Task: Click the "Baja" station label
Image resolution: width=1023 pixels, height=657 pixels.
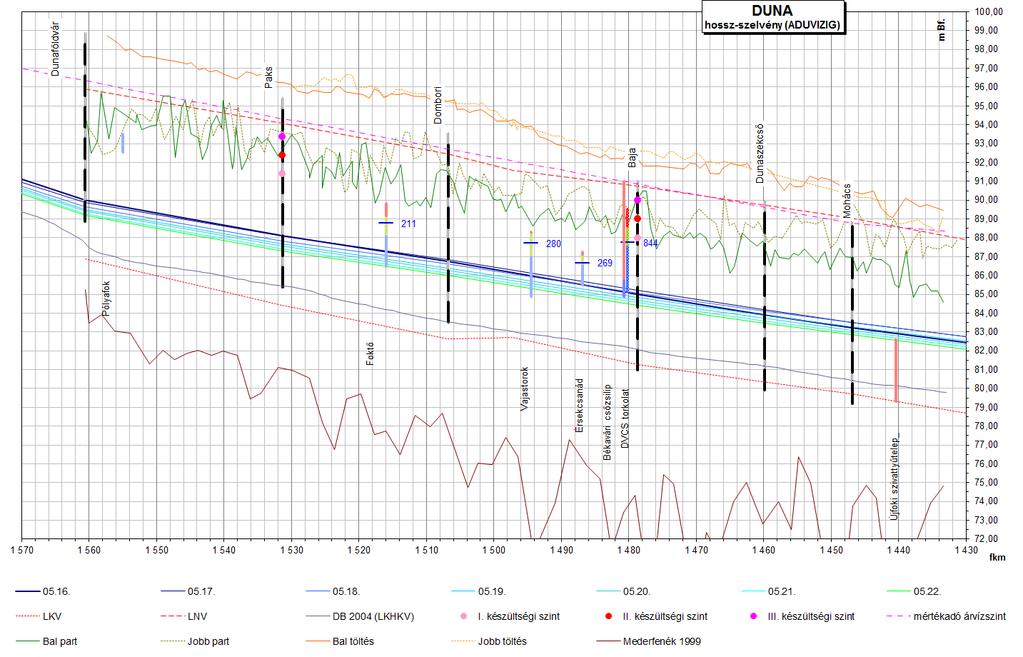Action: pos(632,157)
